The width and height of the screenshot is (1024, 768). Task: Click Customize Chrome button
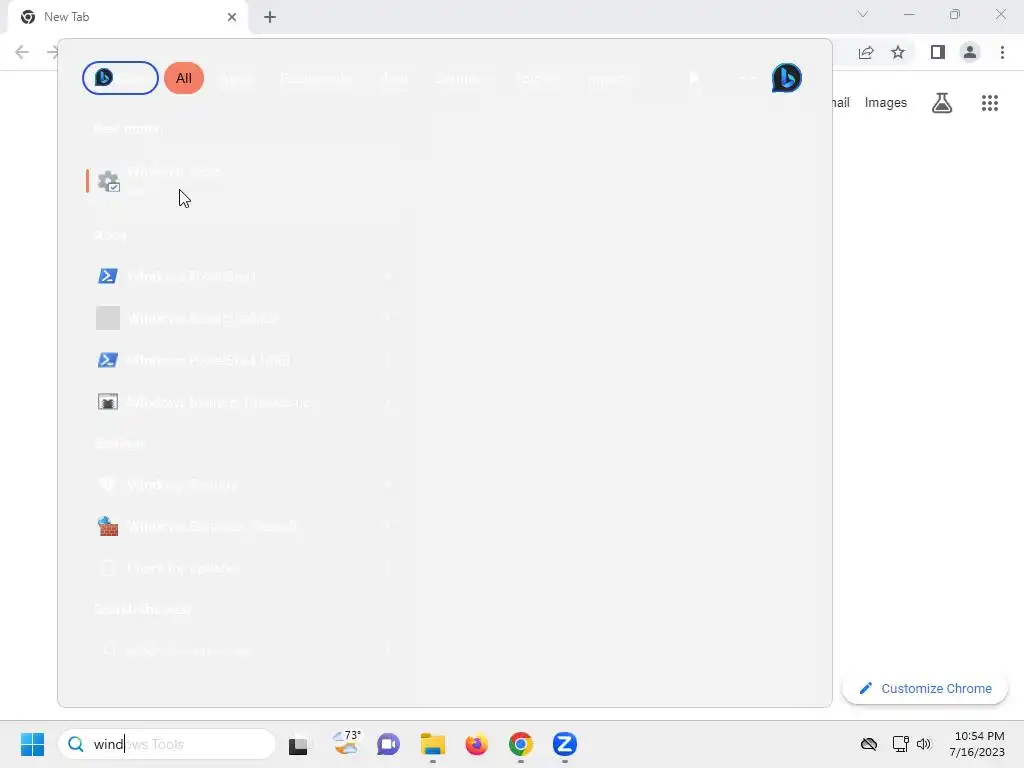pyautogui.click(x=925, y=688)
